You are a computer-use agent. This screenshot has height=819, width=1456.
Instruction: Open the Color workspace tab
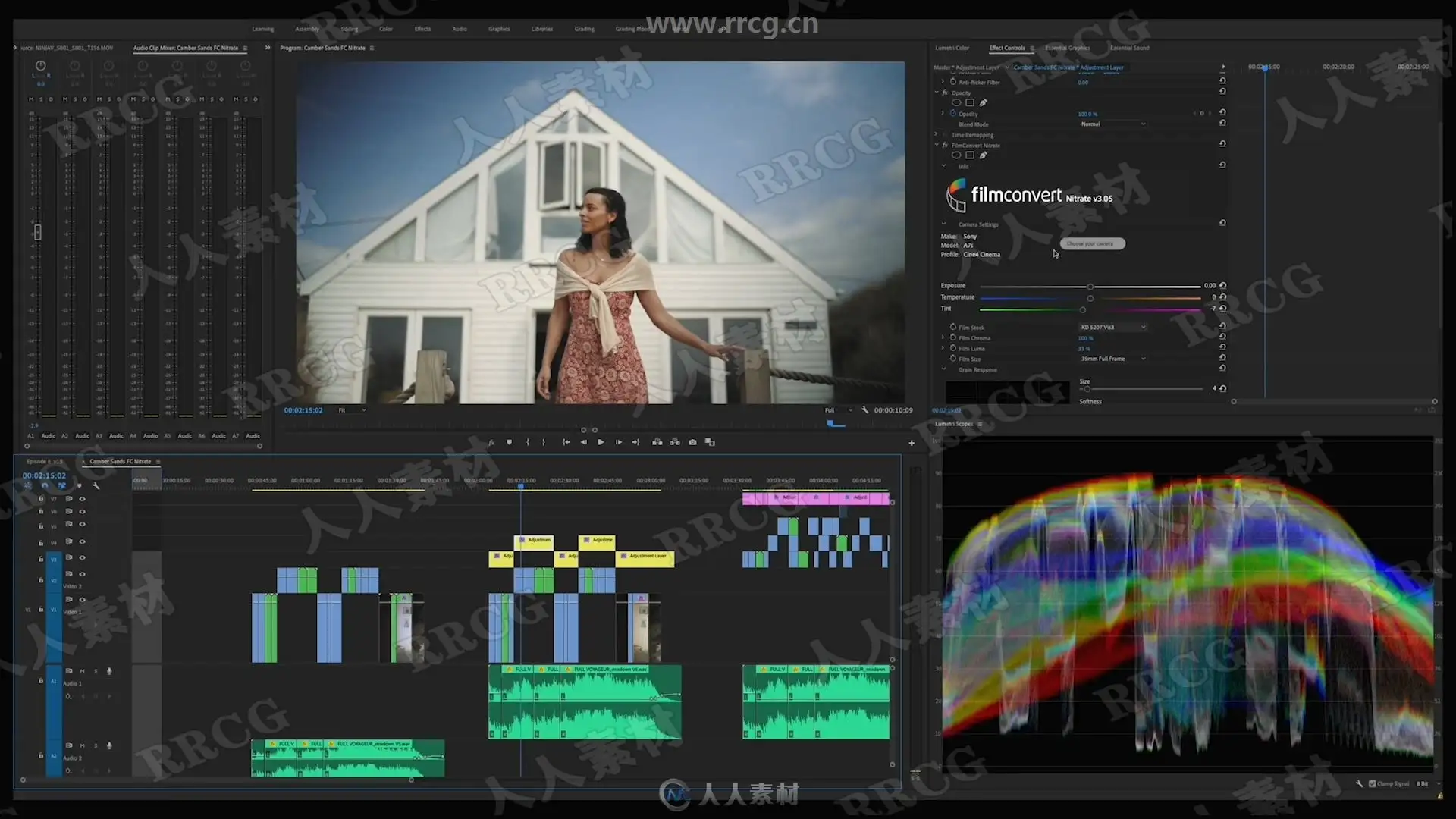(x=386, y=29)
